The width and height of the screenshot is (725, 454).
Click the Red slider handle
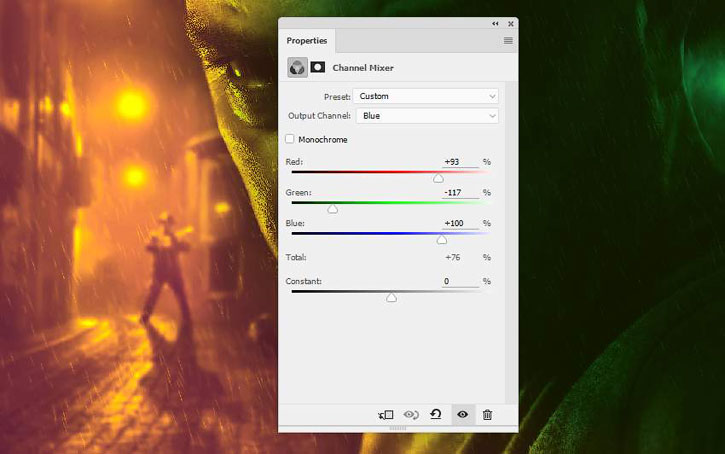[x=438, y=178]
